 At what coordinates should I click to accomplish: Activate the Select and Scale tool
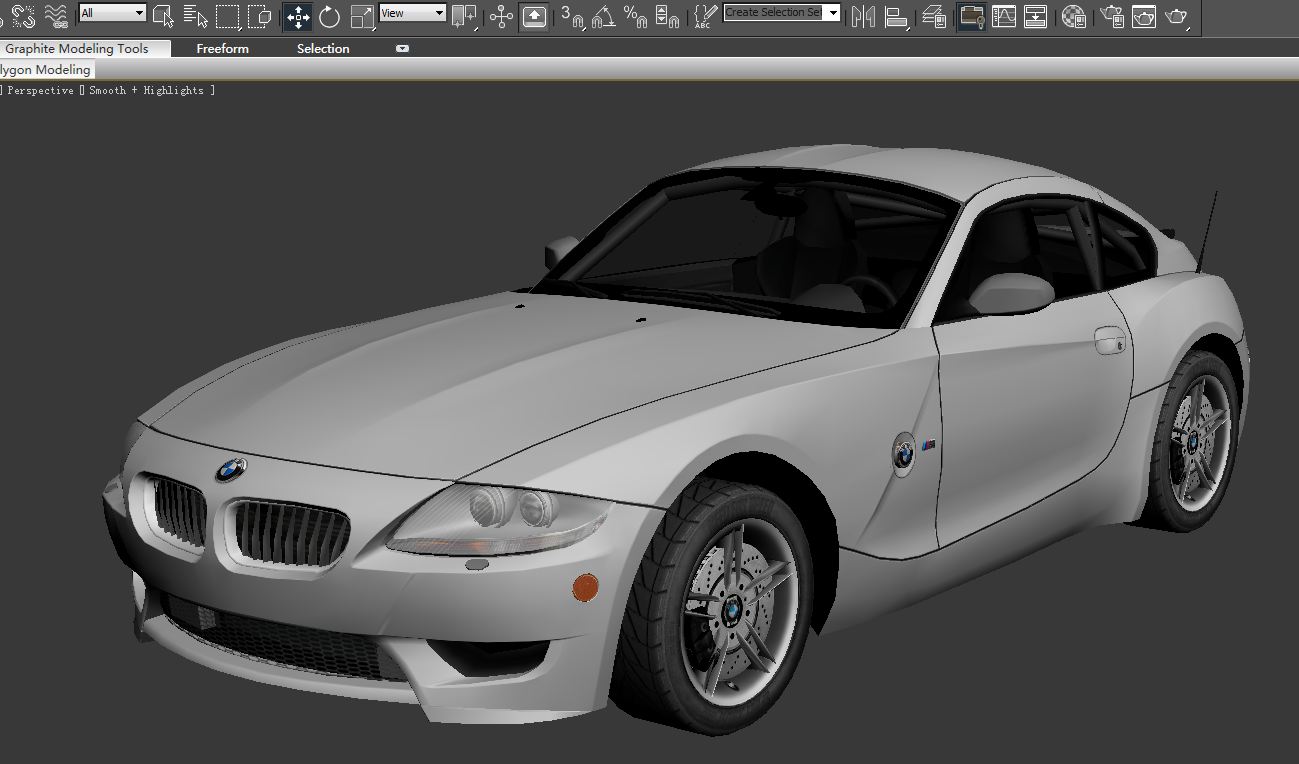point(362,15)
